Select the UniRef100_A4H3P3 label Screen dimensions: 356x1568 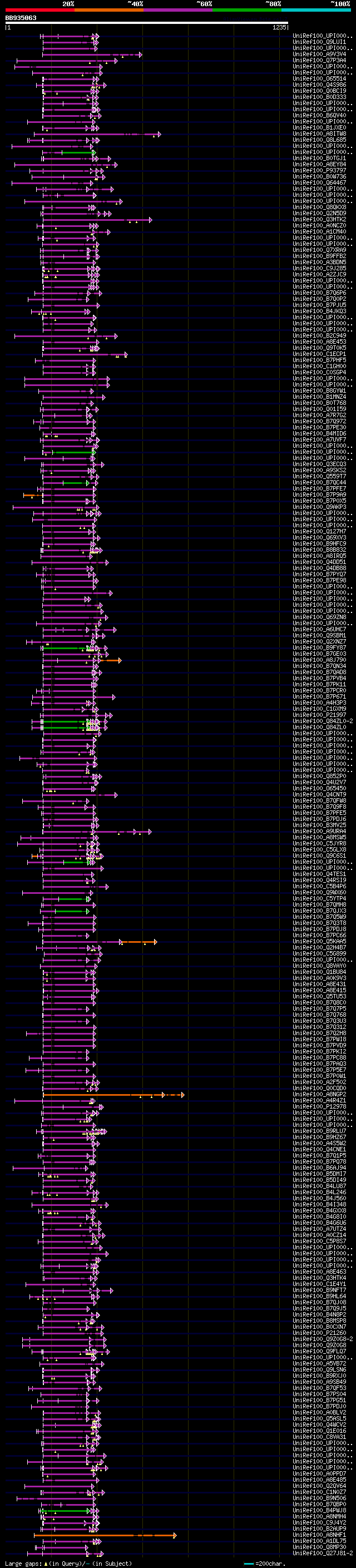click(319, 703)
